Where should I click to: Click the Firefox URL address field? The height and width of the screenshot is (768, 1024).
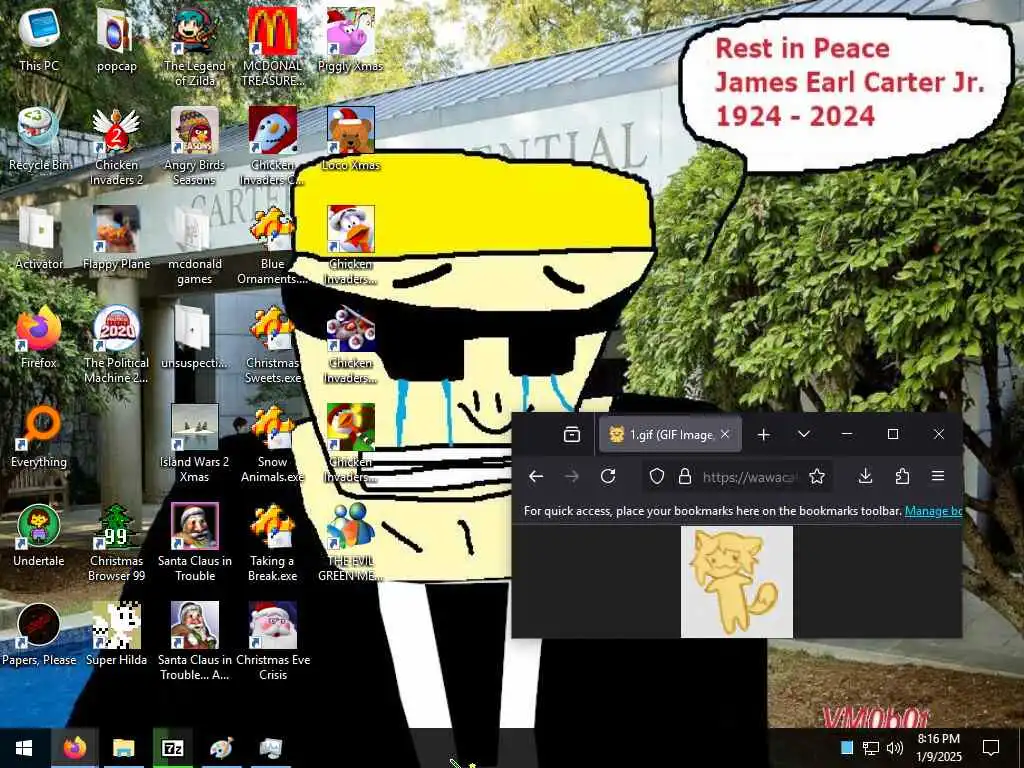click(750, 477)
